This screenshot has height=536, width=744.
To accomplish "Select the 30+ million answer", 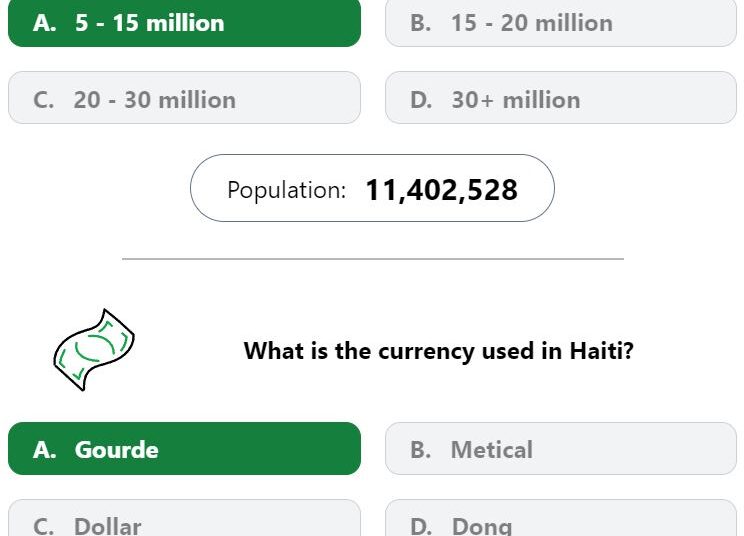I will [x=560, y=99].
